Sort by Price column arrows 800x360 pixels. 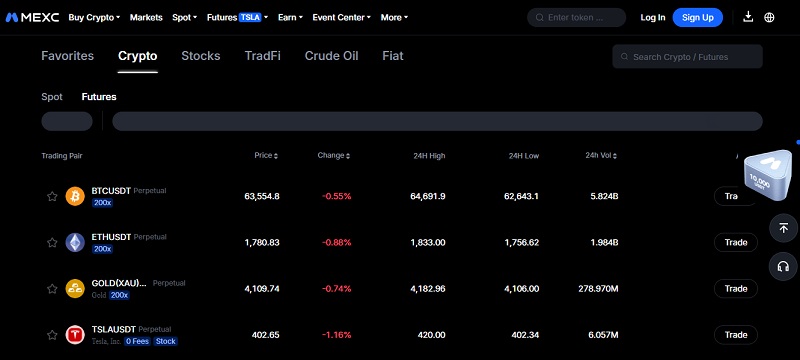click(276, 156)
